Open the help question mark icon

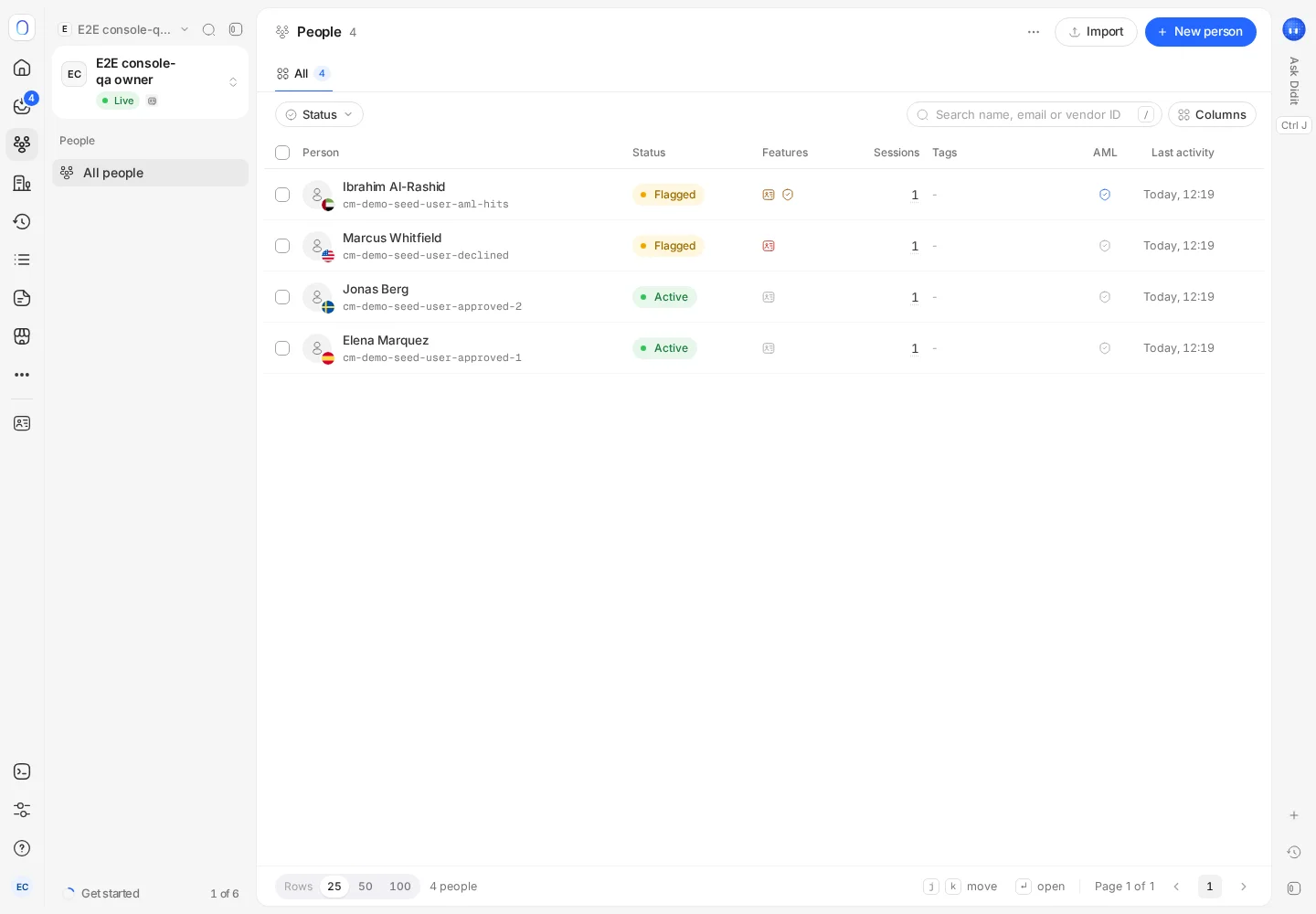pos(22,848)
